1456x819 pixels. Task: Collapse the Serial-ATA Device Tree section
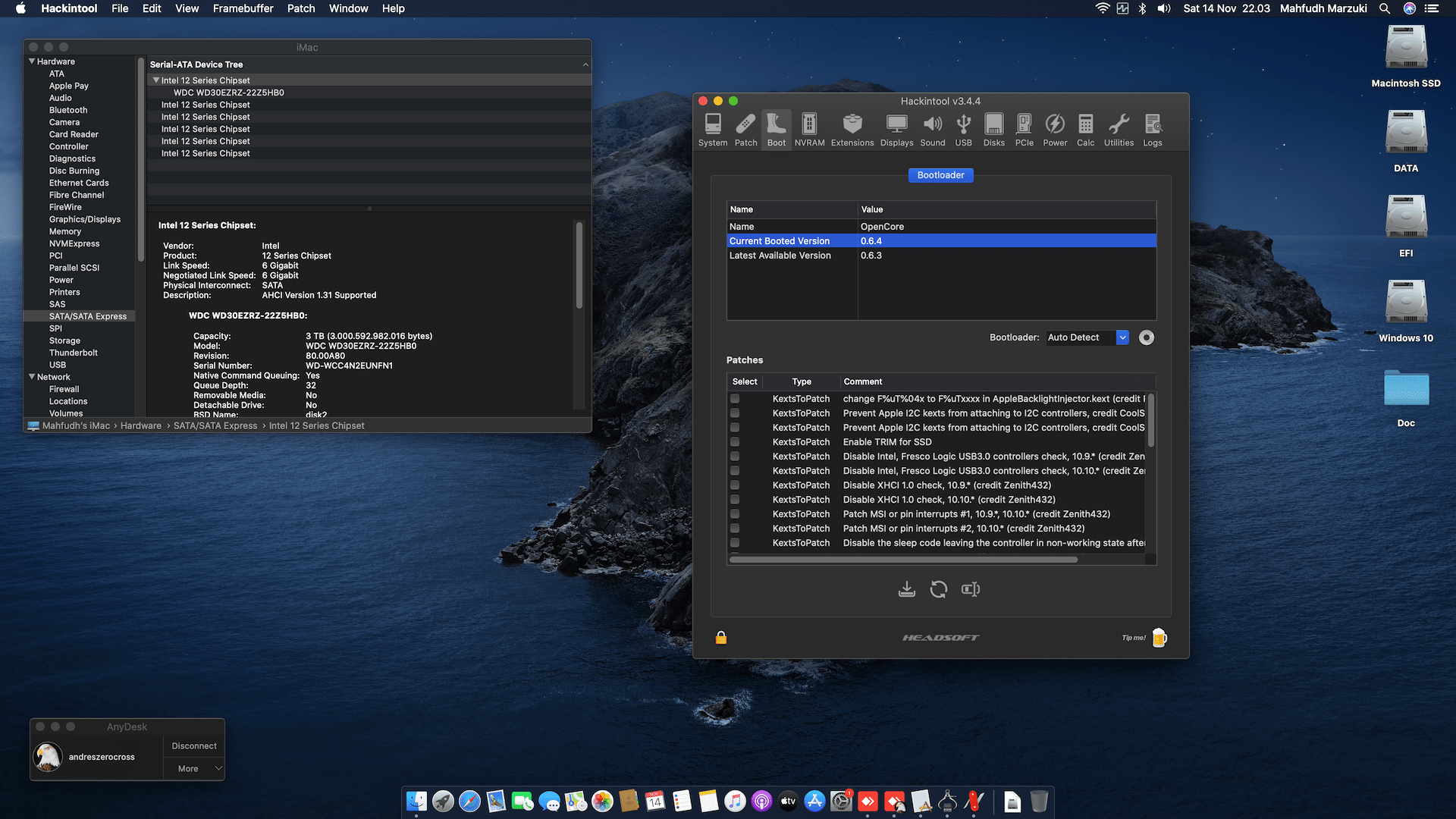(x=585, y=64)
